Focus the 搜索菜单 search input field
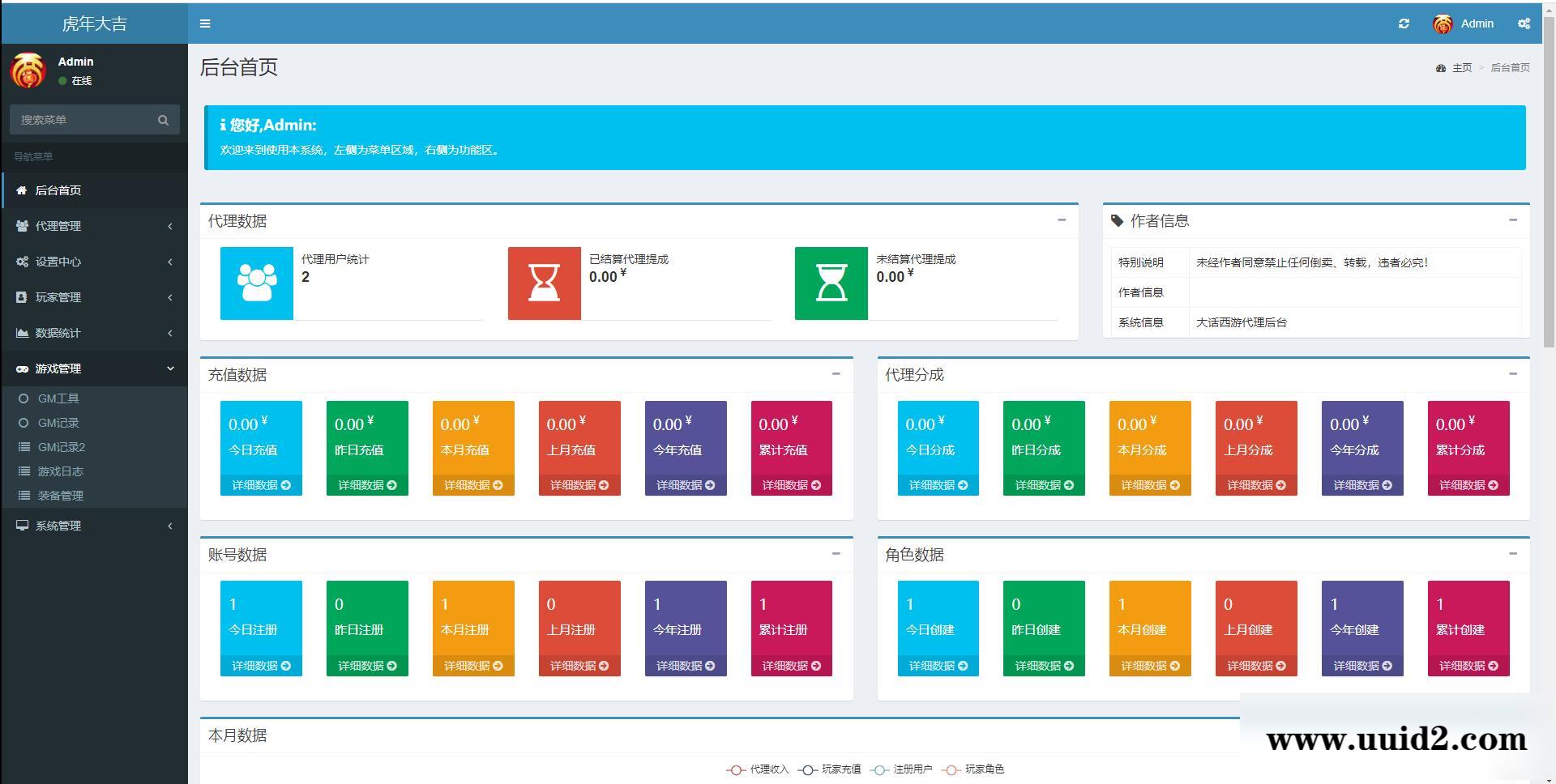 [x=81, y=120]
